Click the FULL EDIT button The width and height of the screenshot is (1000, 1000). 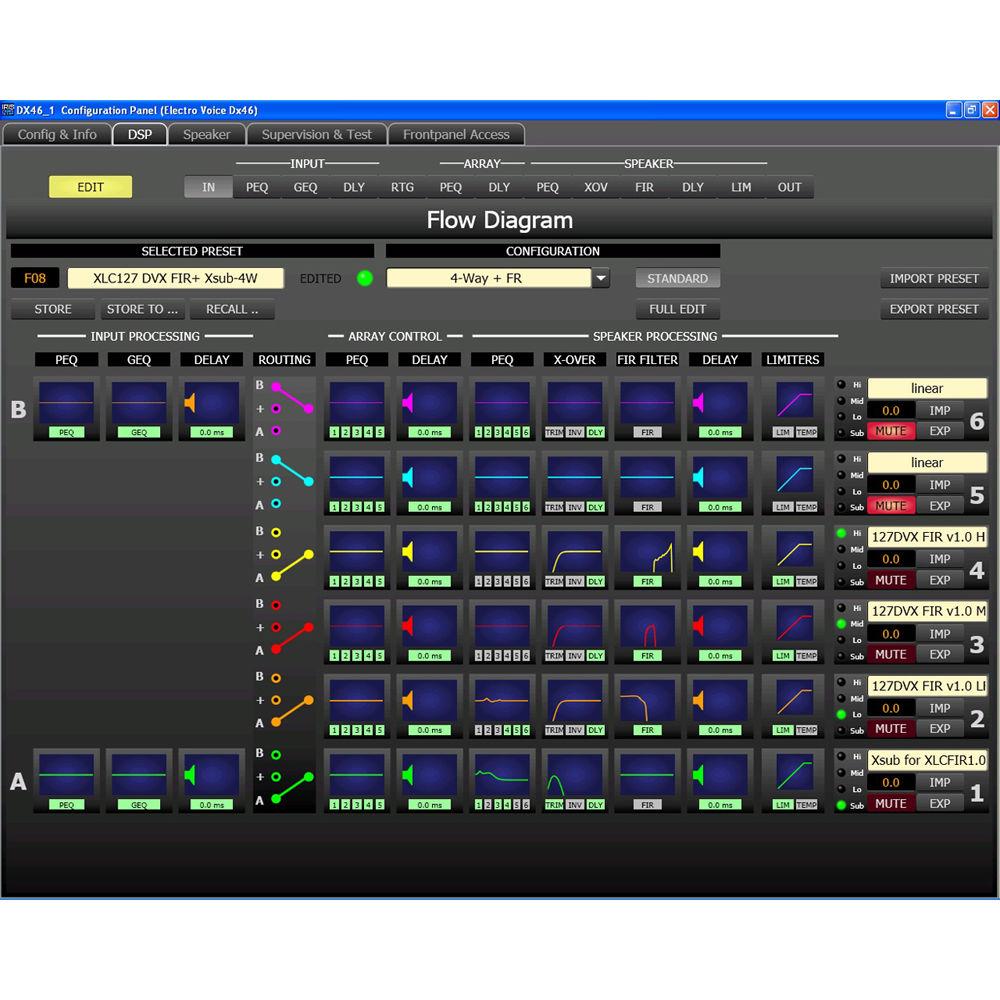[x=677, y=309]
